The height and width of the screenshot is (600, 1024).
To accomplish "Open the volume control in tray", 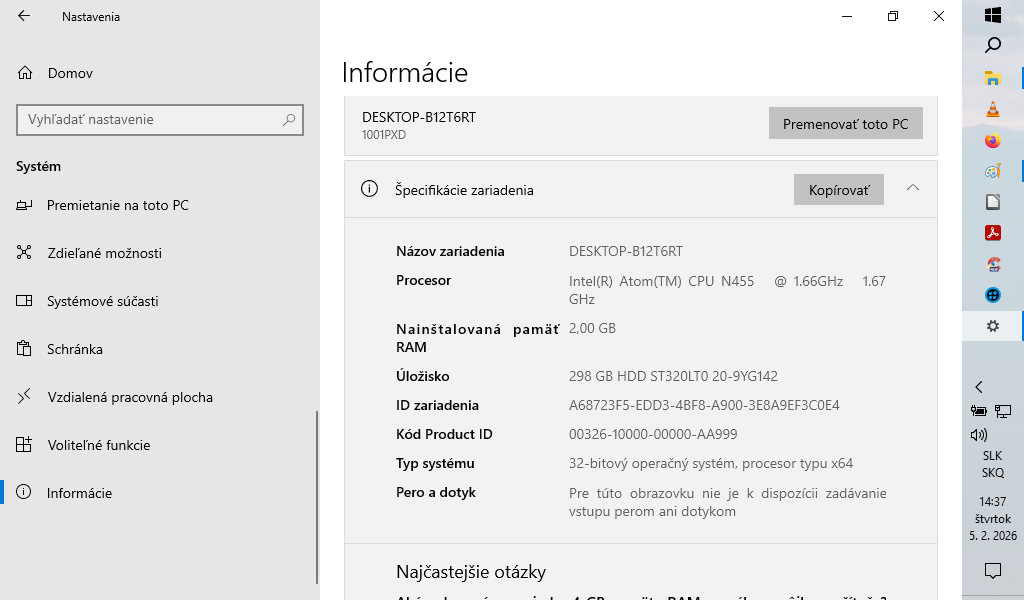I will pyautogui.click(x=979, y=435).
